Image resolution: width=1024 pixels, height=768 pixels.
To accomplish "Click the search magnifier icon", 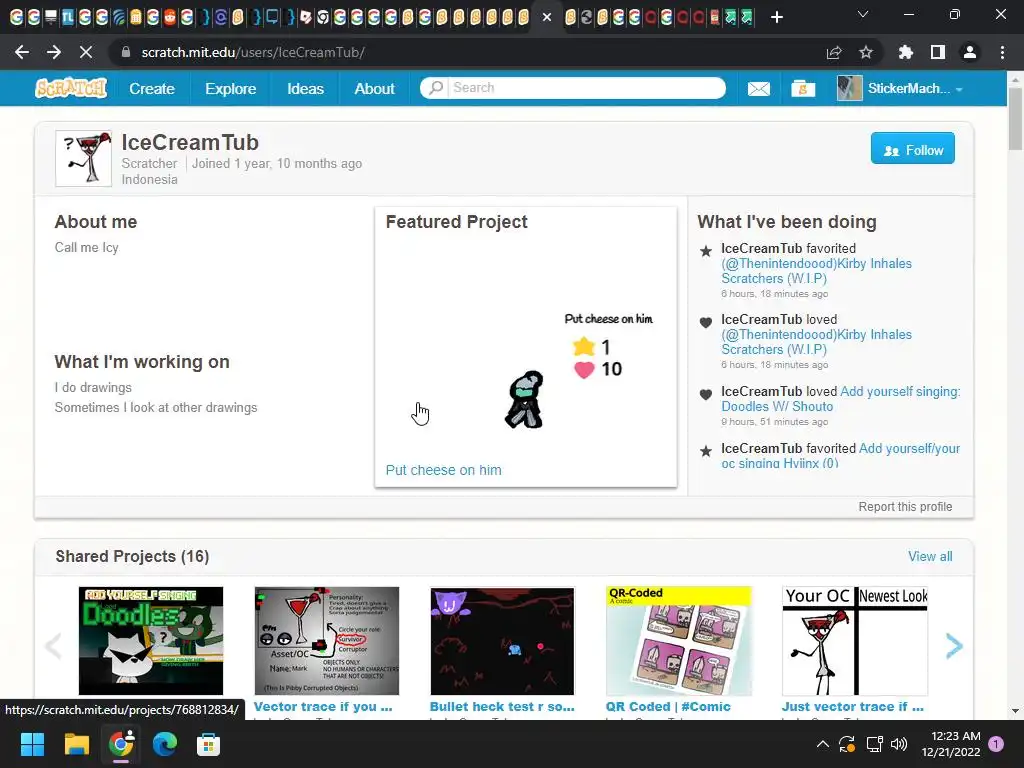I will (x=436, y=88).
